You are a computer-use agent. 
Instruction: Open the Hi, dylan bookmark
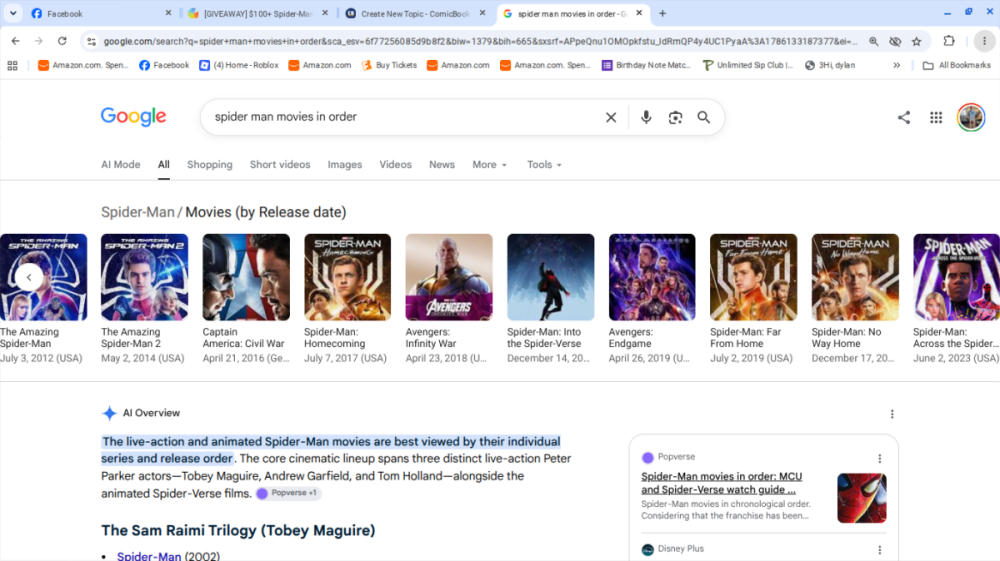(830, 65)
